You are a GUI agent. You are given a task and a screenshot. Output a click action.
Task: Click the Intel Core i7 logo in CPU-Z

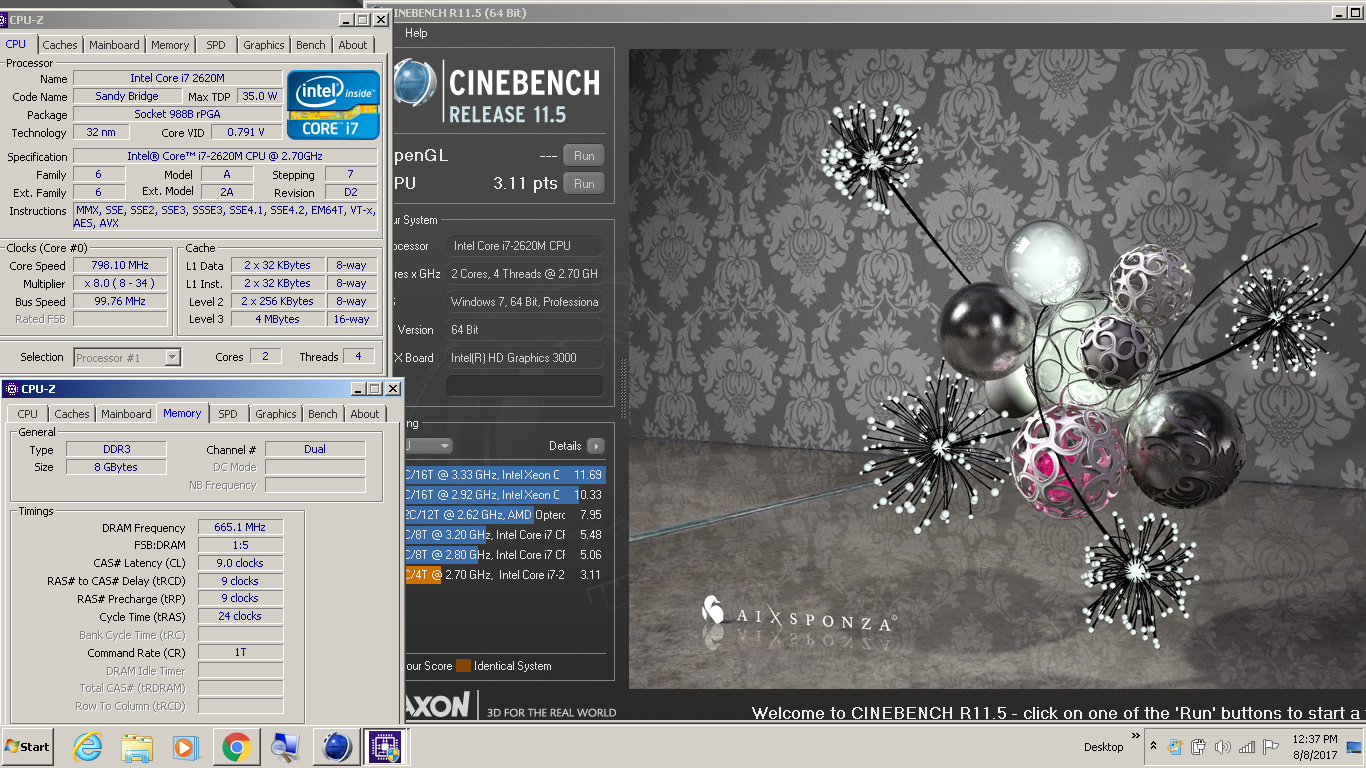[x=333, y=105]
